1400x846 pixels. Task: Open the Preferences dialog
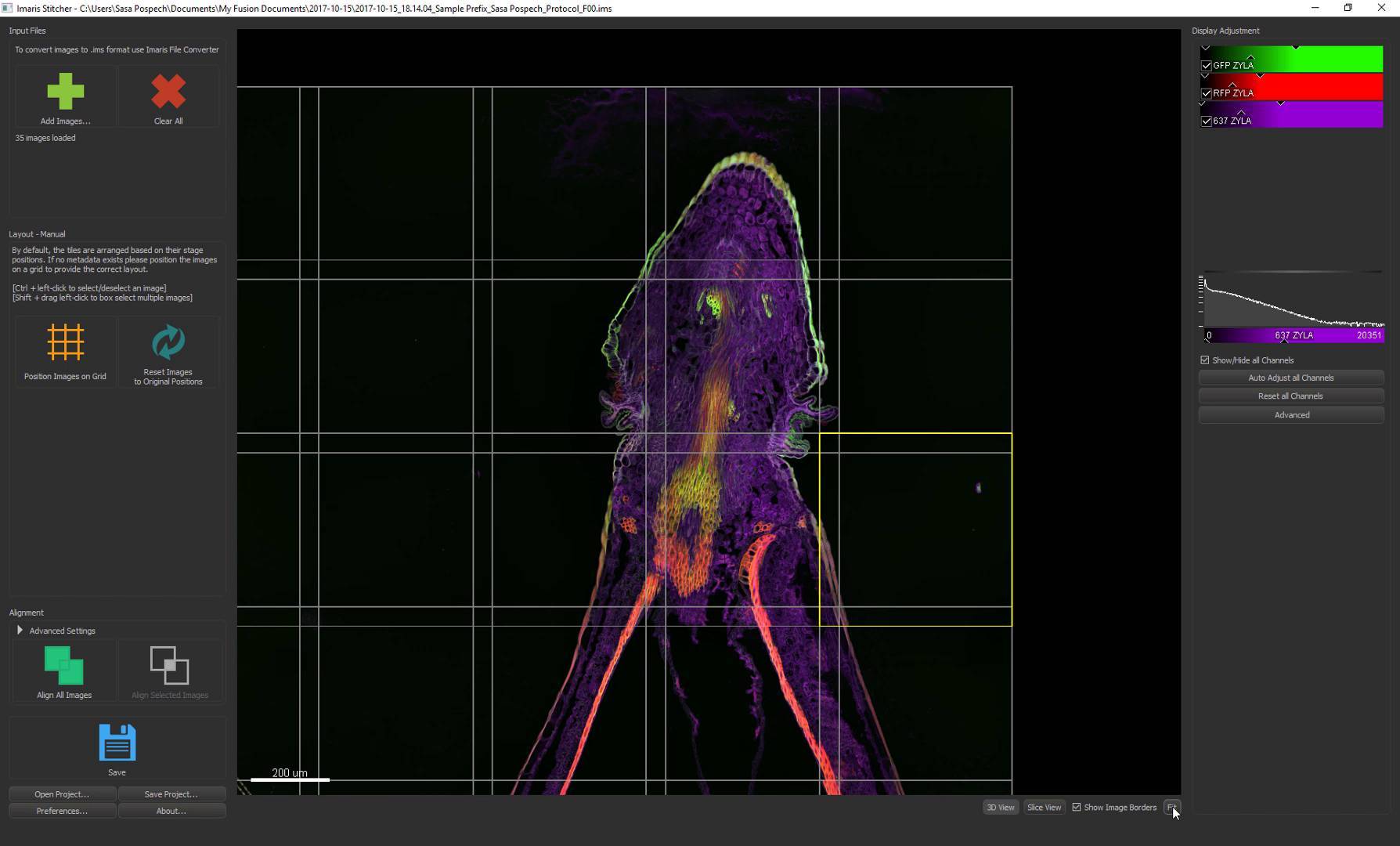[x=62, y=811]
